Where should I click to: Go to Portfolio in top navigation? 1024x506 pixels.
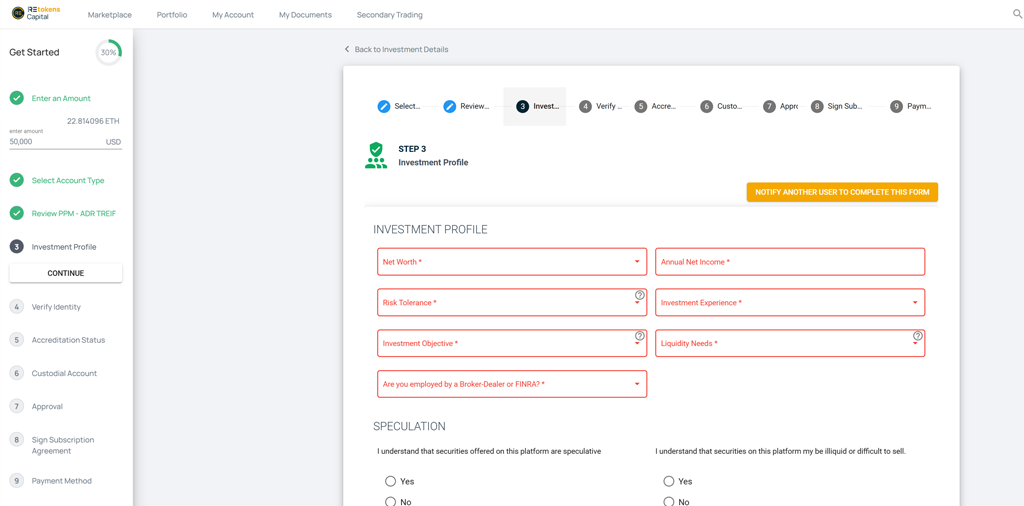coord(172,14)
